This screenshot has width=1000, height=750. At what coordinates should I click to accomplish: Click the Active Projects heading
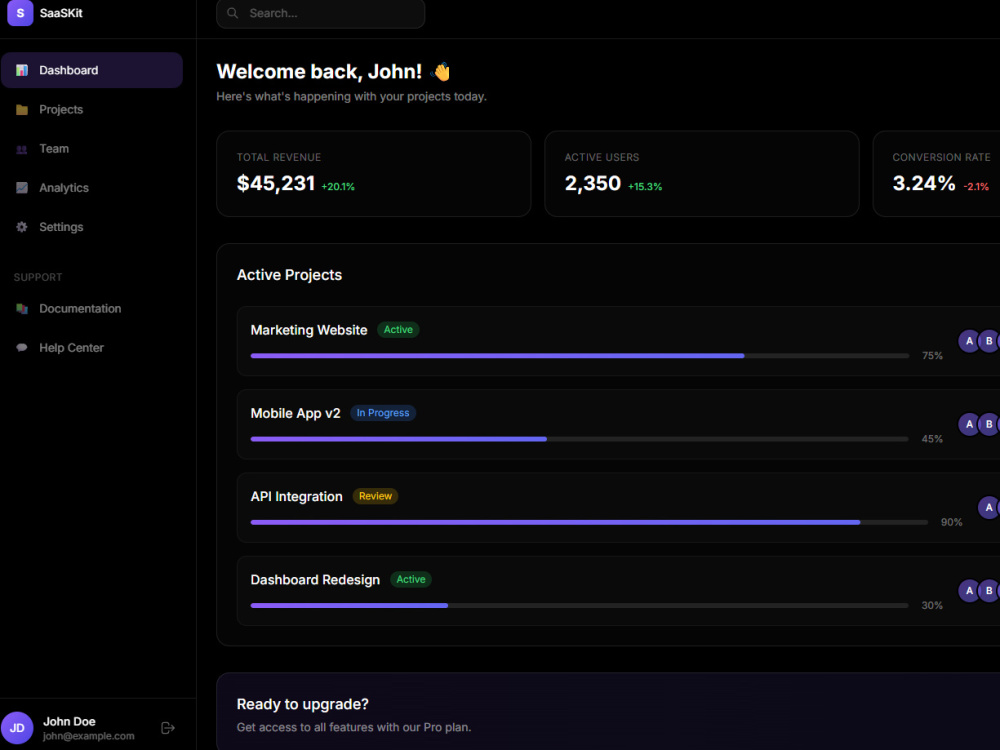click(x=290, y=275)
